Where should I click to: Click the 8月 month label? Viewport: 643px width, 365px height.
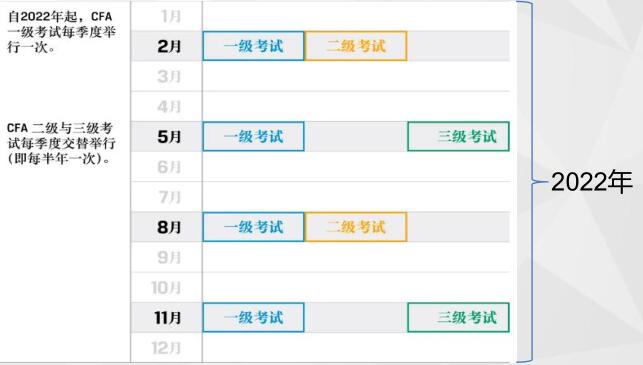point(169,227)
